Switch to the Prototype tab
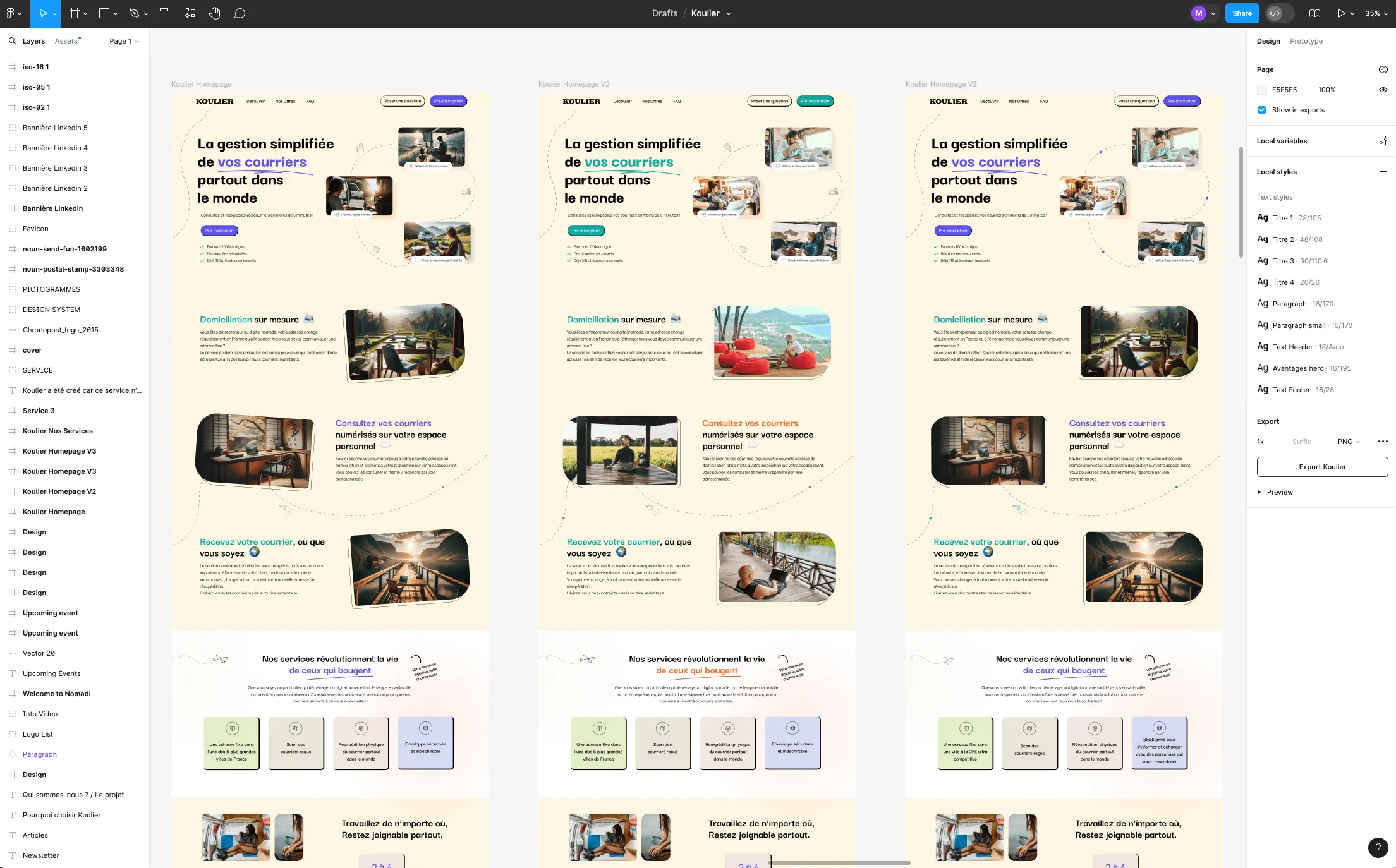The width and height of the screenshot is (1396, 868). [x=1306, y=41]
